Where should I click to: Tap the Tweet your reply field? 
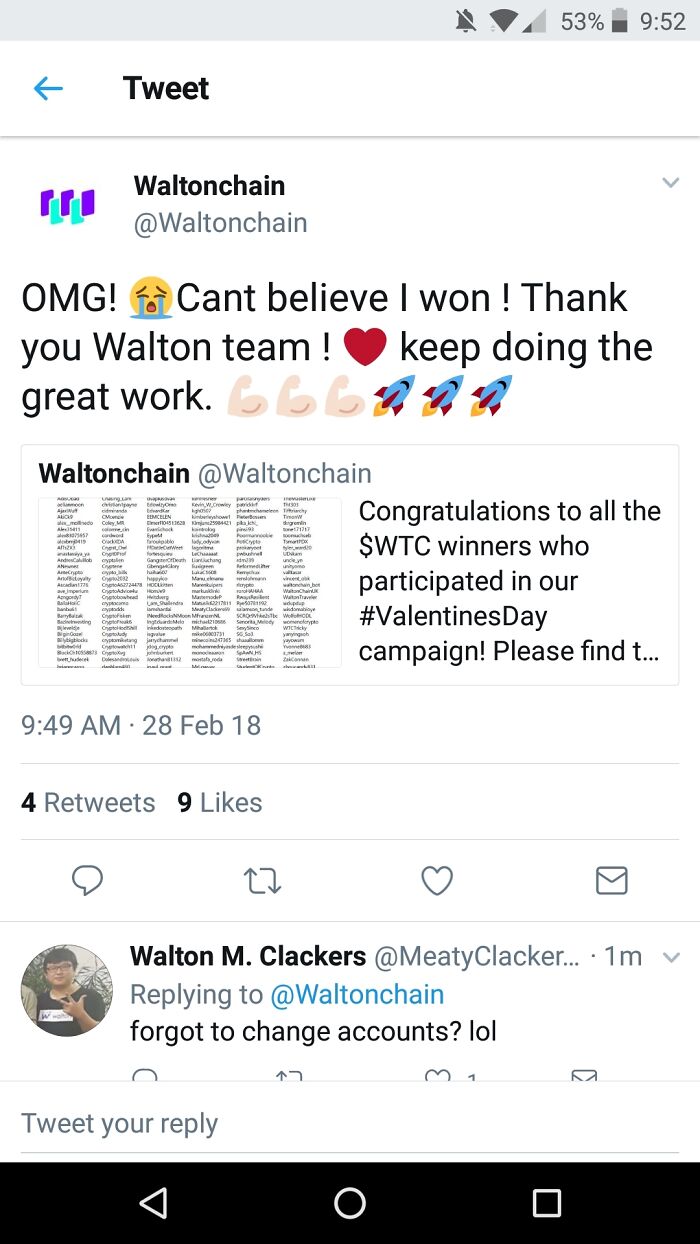click(x=120, y=1122)
